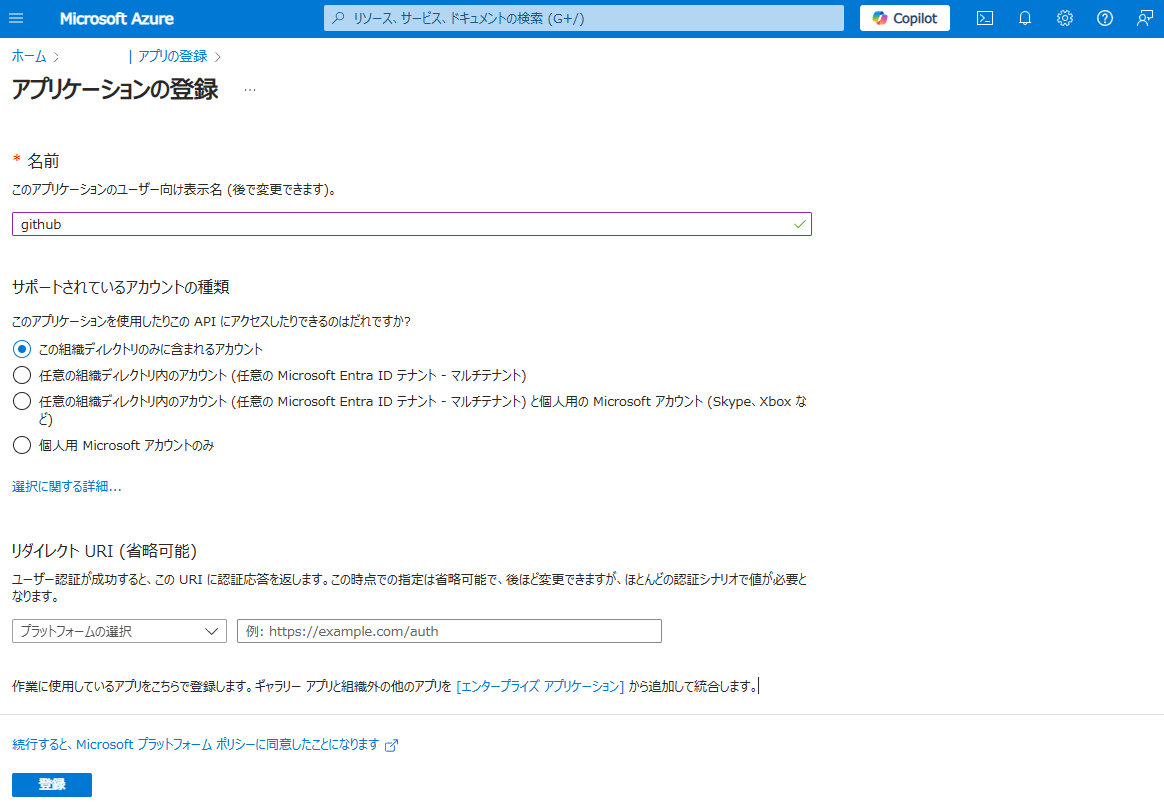Screen dimensions: 1164x806
Task: Open the notifications bell
Action: click(x=1025, y=18)
